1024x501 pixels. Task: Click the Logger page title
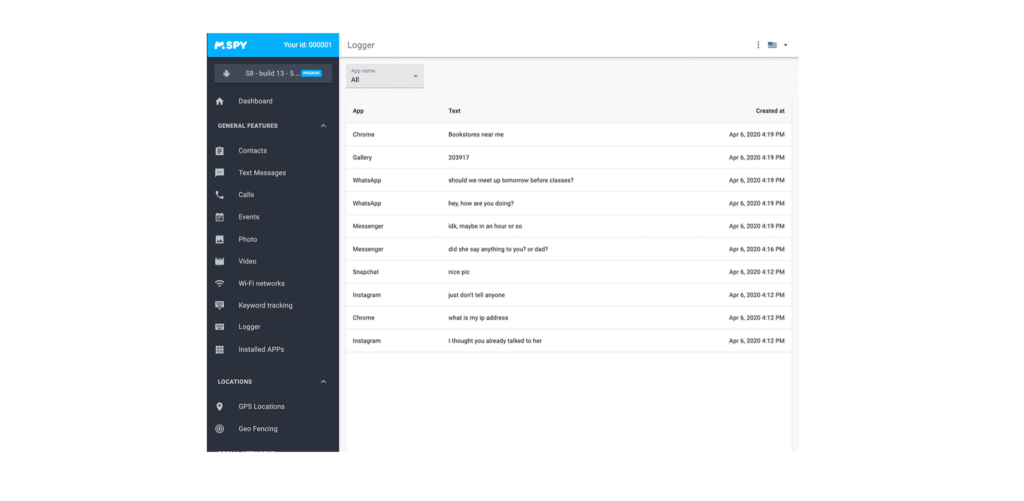pos(360,46)
